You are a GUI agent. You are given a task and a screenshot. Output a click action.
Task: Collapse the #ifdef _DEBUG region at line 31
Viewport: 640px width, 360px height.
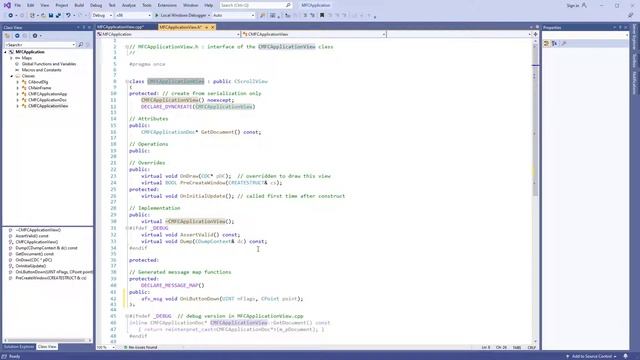(x=127, y=228)
